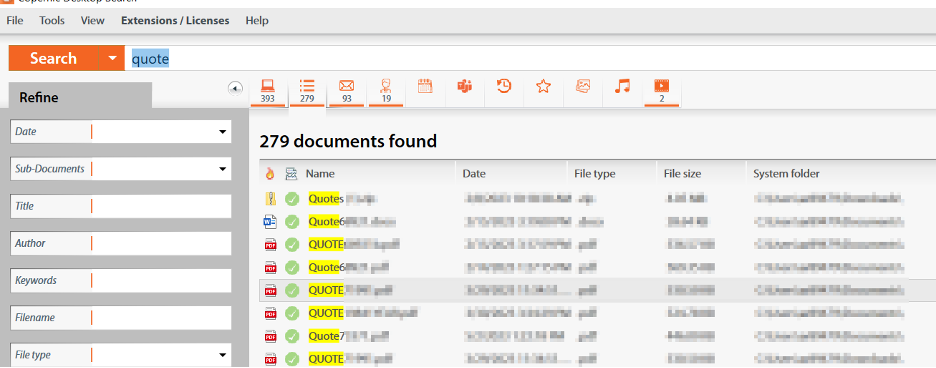Collapse the Refine panel with round arrow
Image resolution: width=936 pixels, height=368 pixels.
click(x=235, y=88)
